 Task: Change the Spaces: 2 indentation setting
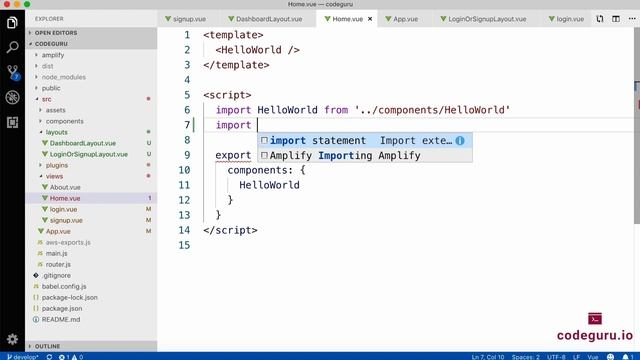(x=525, y=357)
